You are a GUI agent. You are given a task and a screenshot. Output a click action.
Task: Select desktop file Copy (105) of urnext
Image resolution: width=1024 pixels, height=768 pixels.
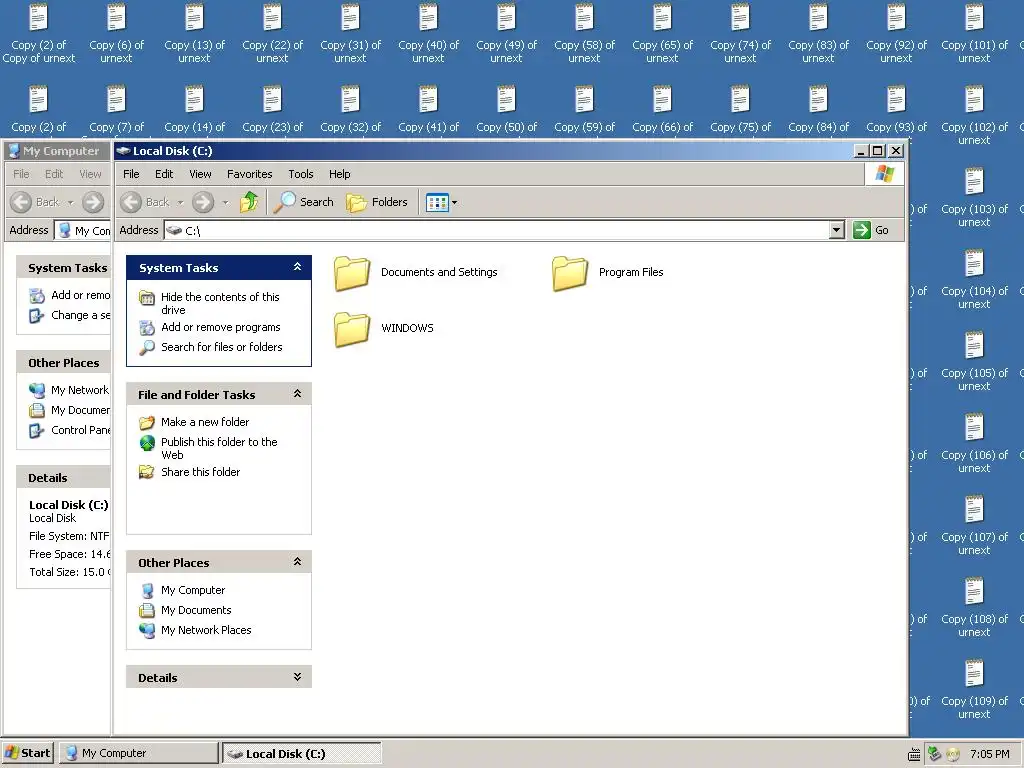[974, 361]
